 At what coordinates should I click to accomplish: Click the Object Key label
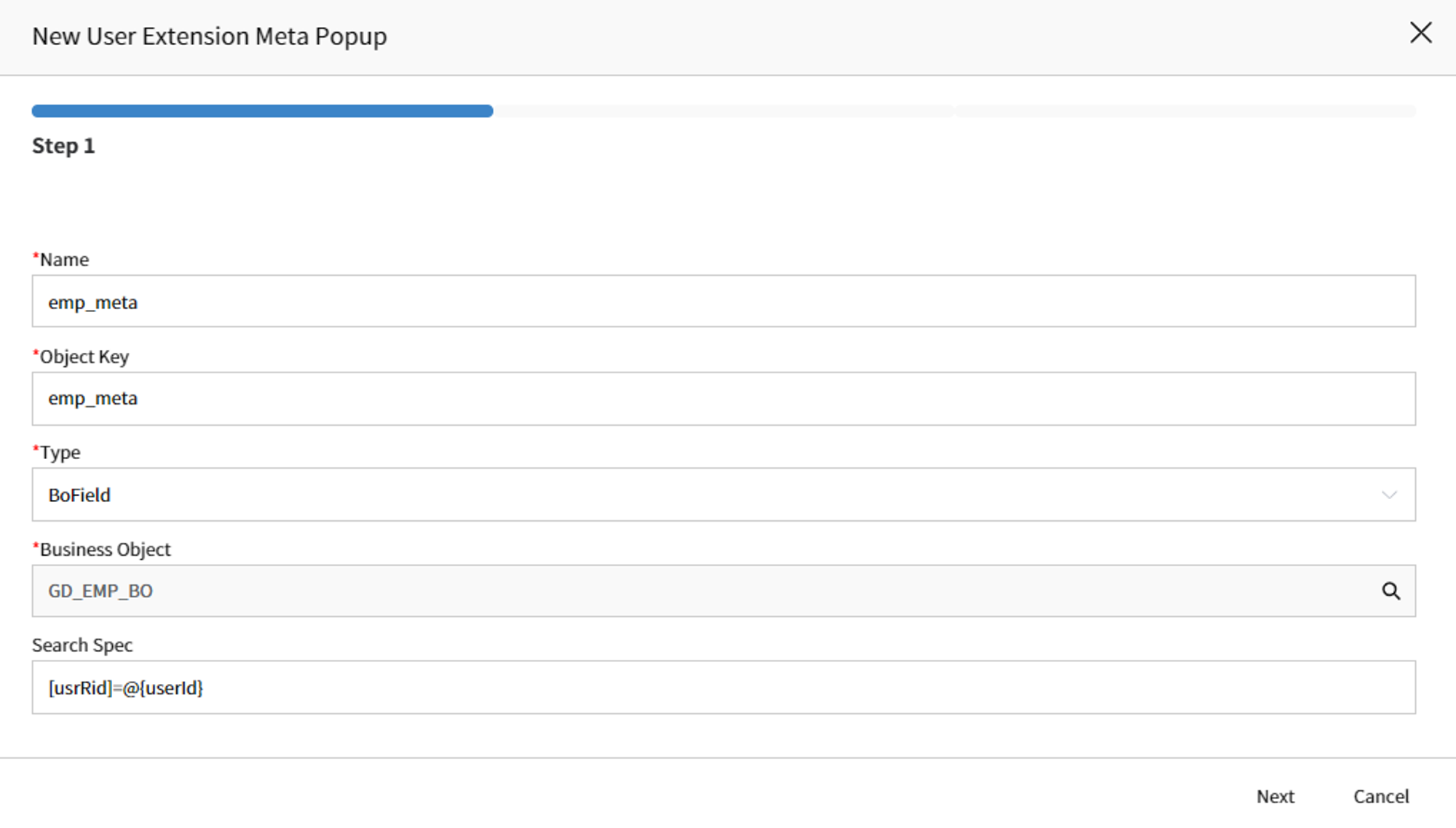tap(81, 357)
